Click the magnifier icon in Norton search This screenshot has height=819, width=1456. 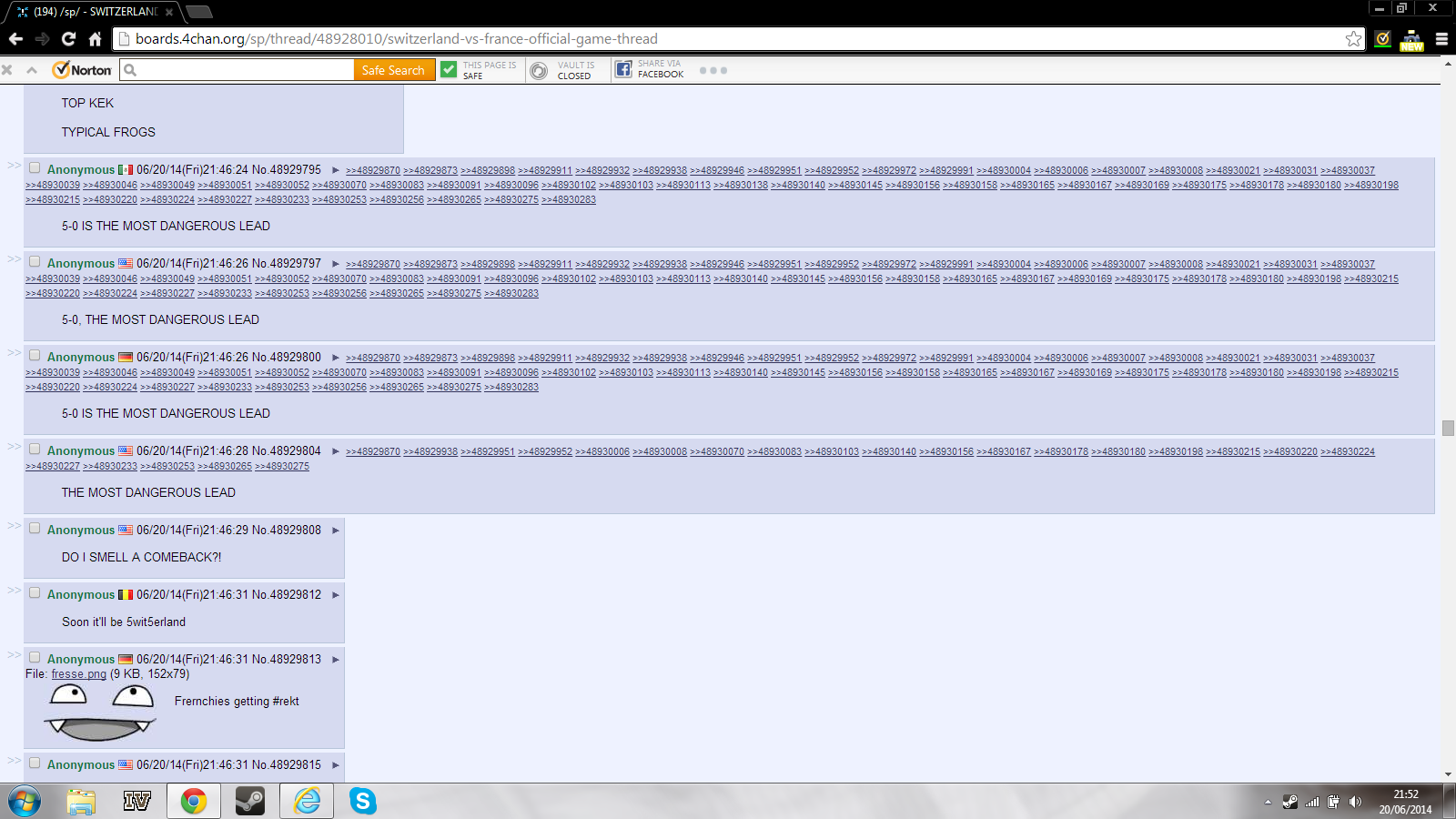(130, 70)
